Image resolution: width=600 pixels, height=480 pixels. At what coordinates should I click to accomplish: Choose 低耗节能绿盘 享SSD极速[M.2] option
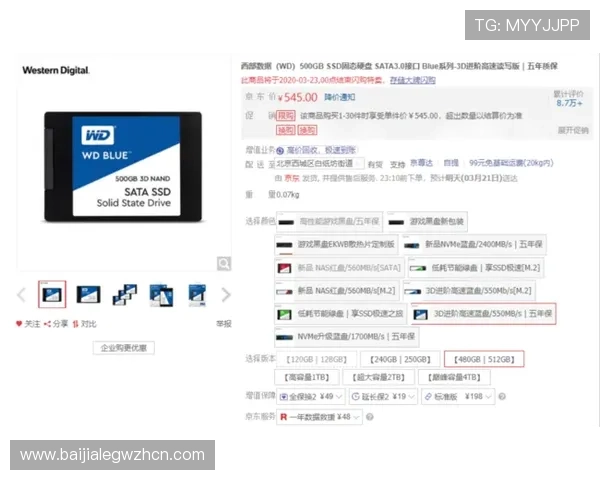point(476,268)
